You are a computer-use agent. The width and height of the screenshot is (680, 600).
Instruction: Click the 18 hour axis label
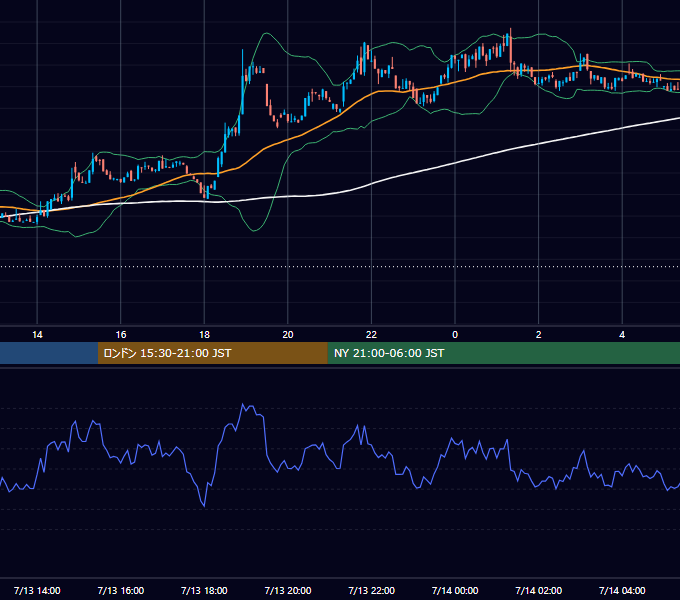[x=204, y=335]
